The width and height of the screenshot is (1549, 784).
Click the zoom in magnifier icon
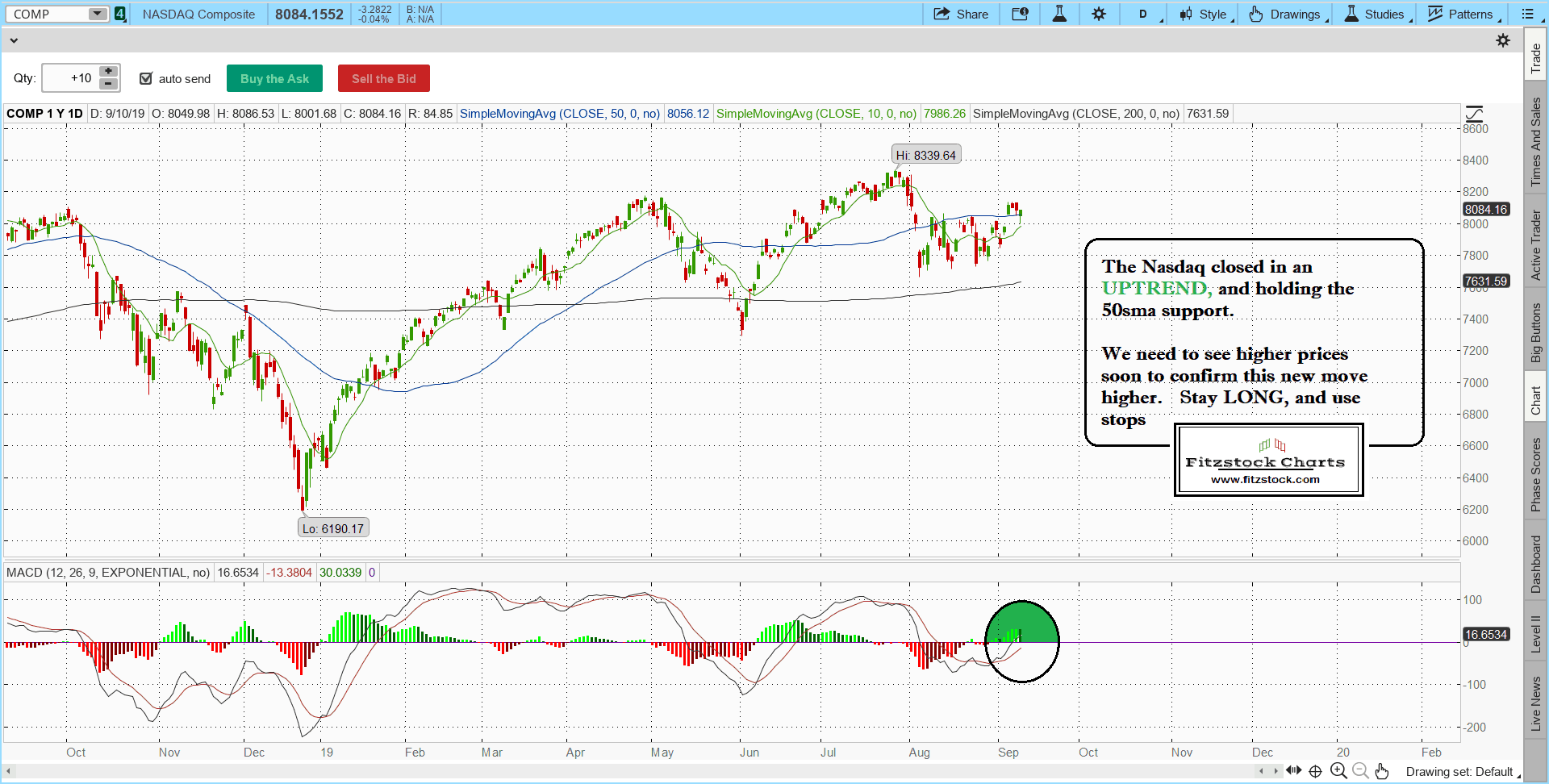pyautogui.click(x=1338, y=771)
